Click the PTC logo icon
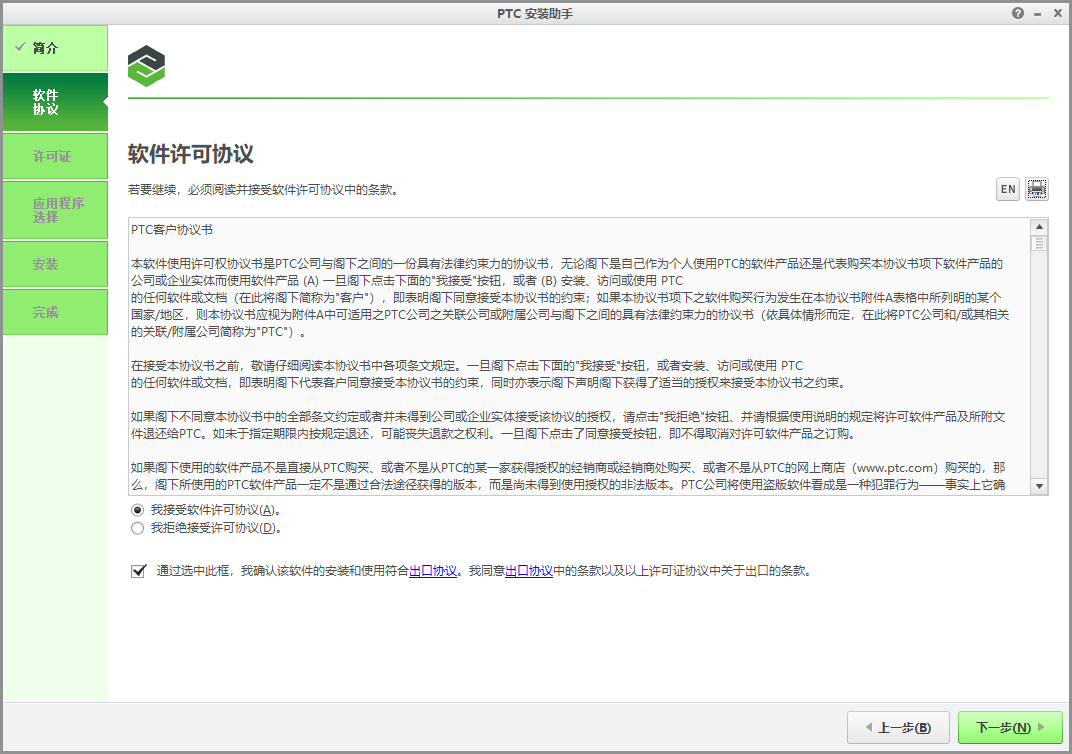1072x754 pixels. click(x=146, y=65)
